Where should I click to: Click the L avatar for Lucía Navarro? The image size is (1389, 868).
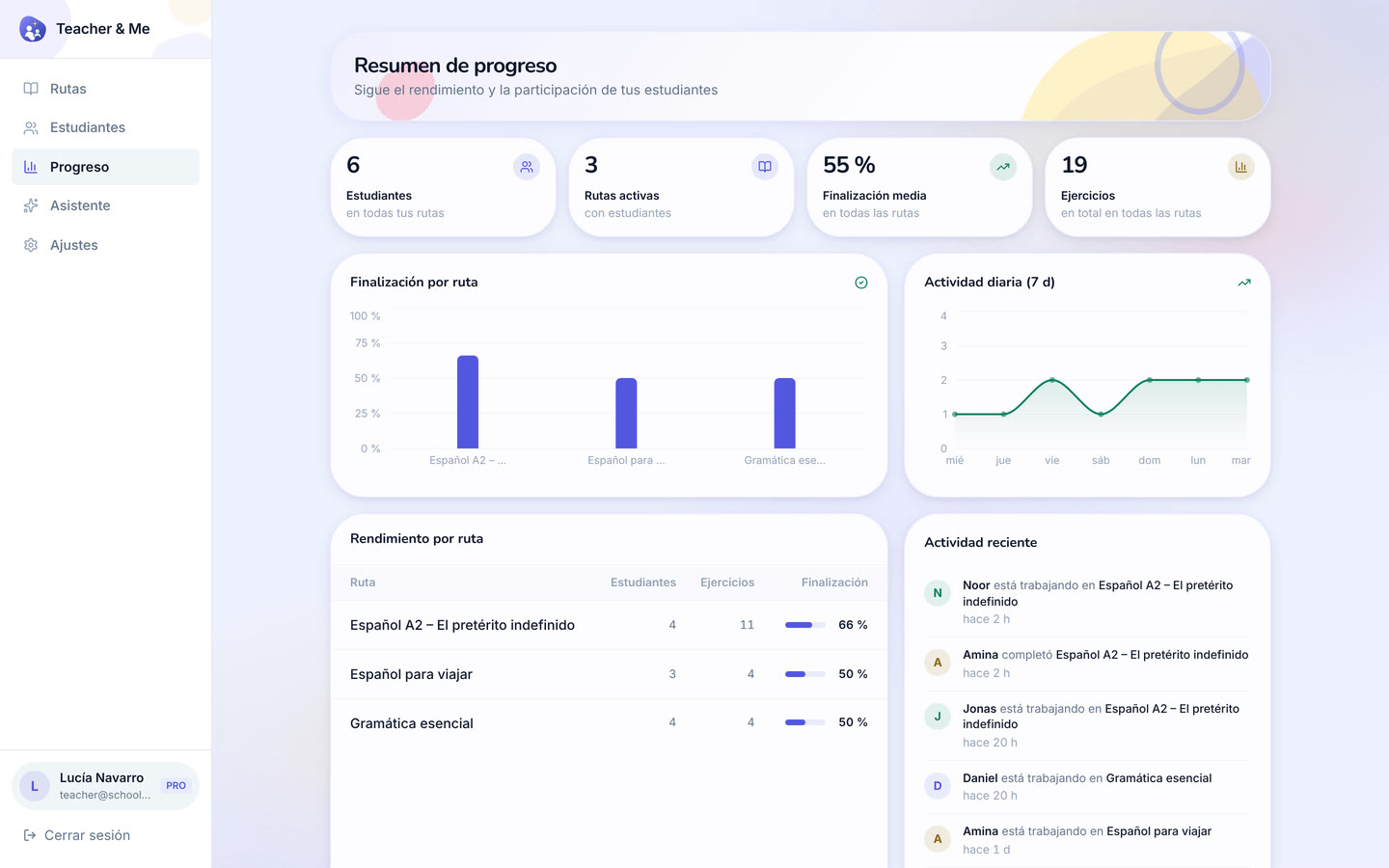pyautogui.click(x=35, y=786)
